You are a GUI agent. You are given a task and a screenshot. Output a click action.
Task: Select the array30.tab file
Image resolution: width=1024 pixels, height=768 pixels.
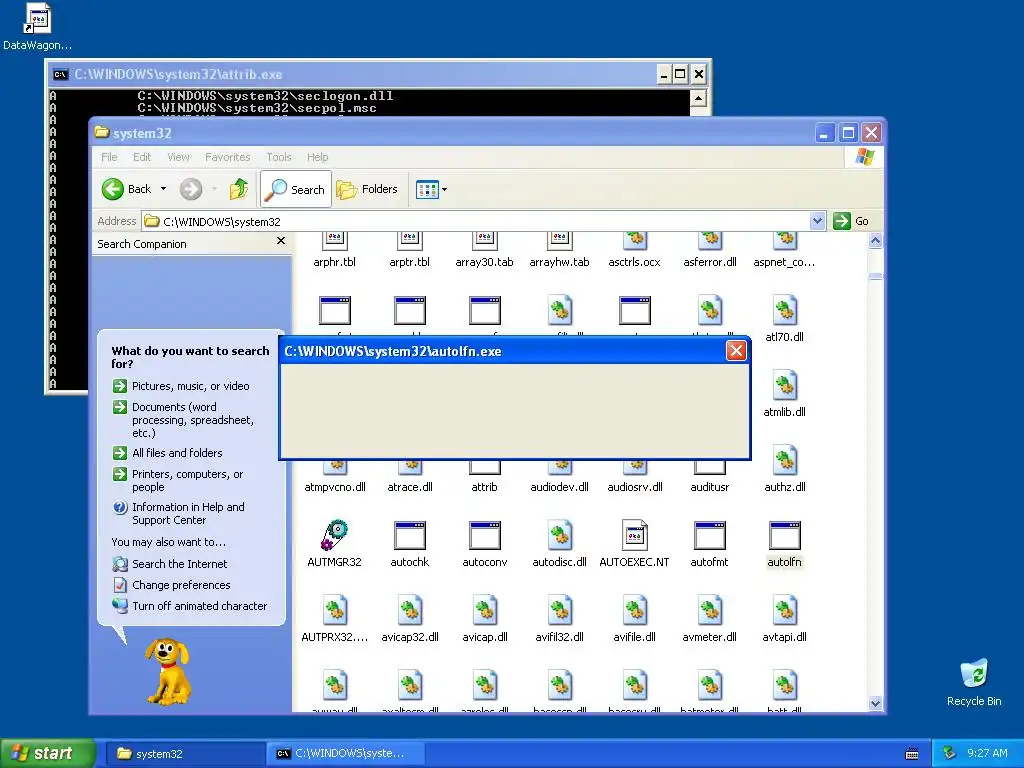(485, 249)
